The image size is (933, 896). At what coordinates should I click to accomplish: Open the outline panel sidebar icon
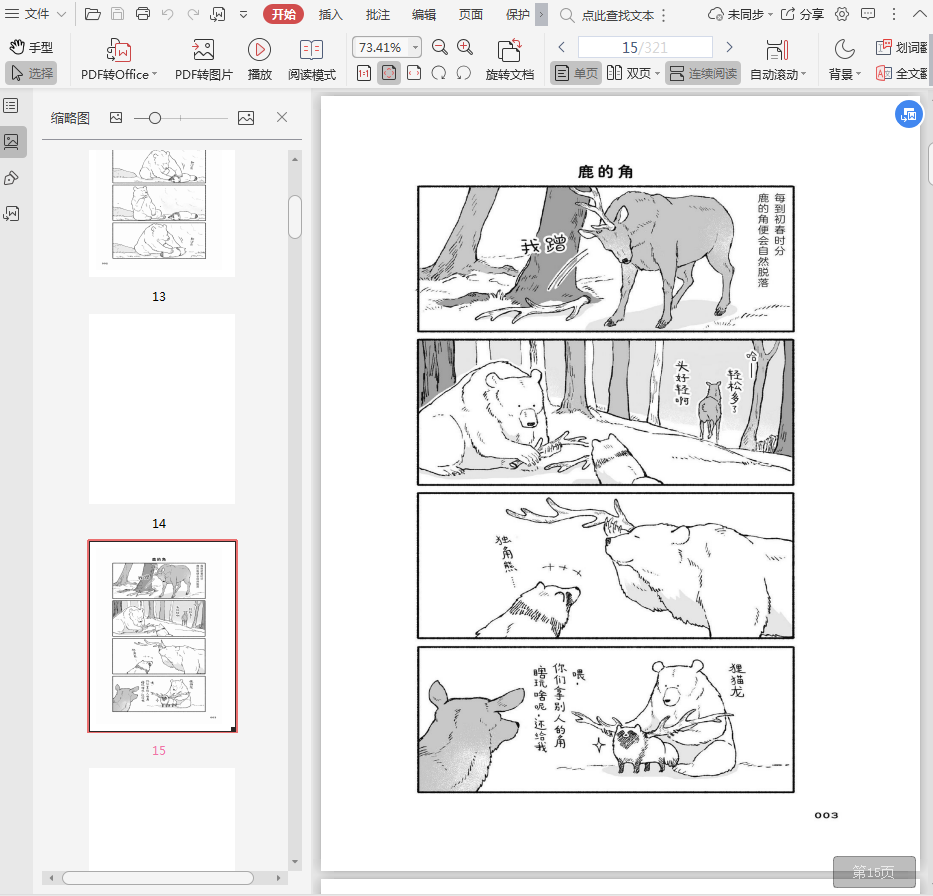11,106
